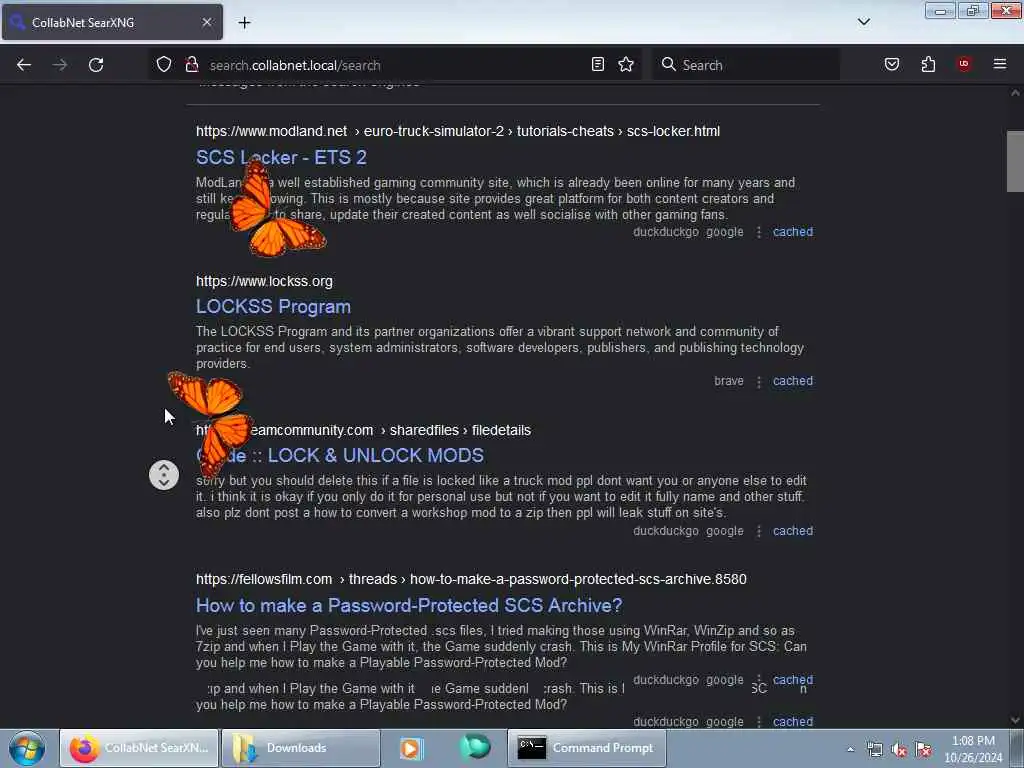This screenshot has width=1024, height=768.
Task: Switch to the Command Prompt taskbar button
Action: point(586,748)
